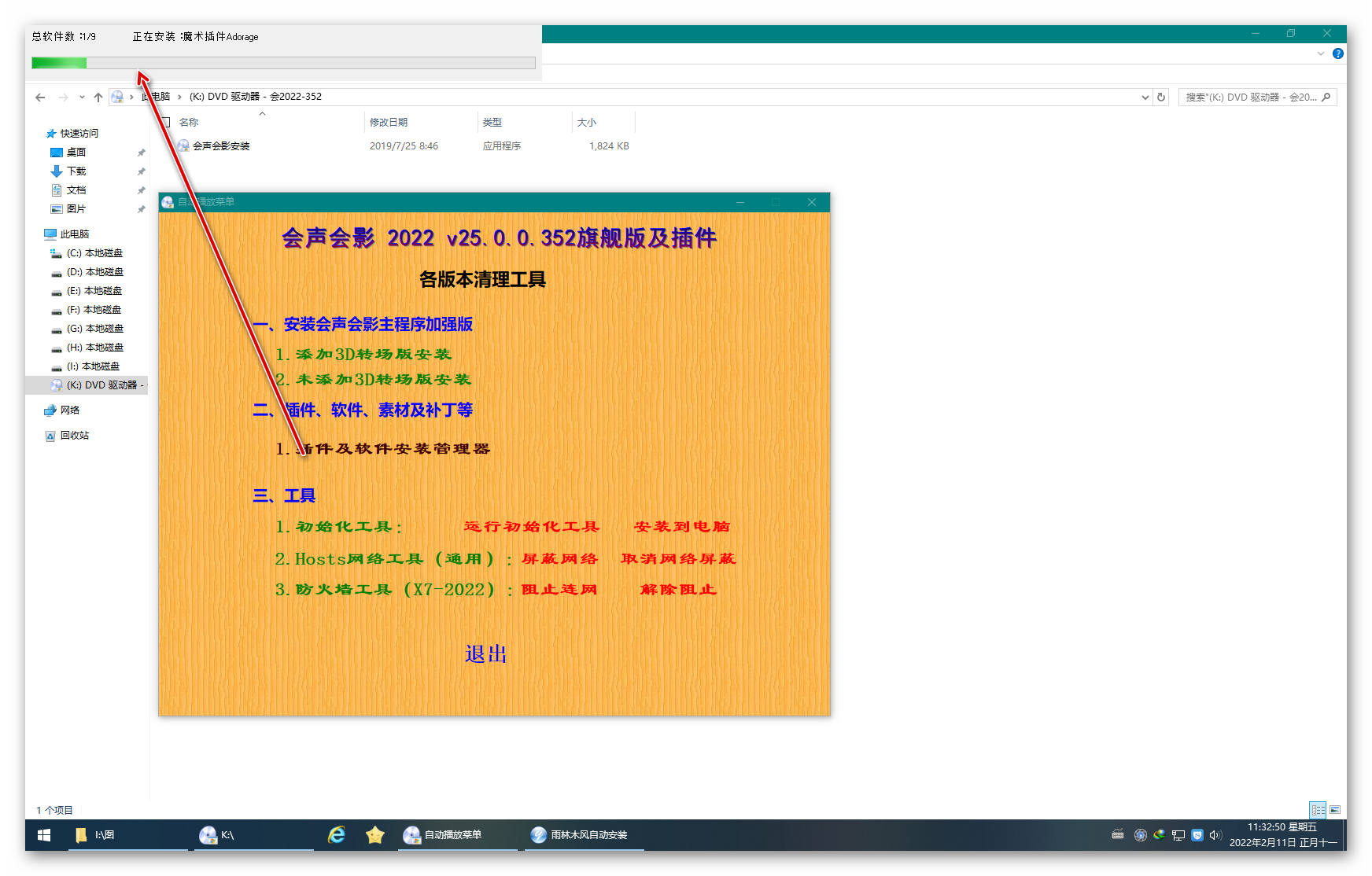Open K:\ taskbar item
The height and width of the screenshot is (876, 1372).
(x=253, y=835)
